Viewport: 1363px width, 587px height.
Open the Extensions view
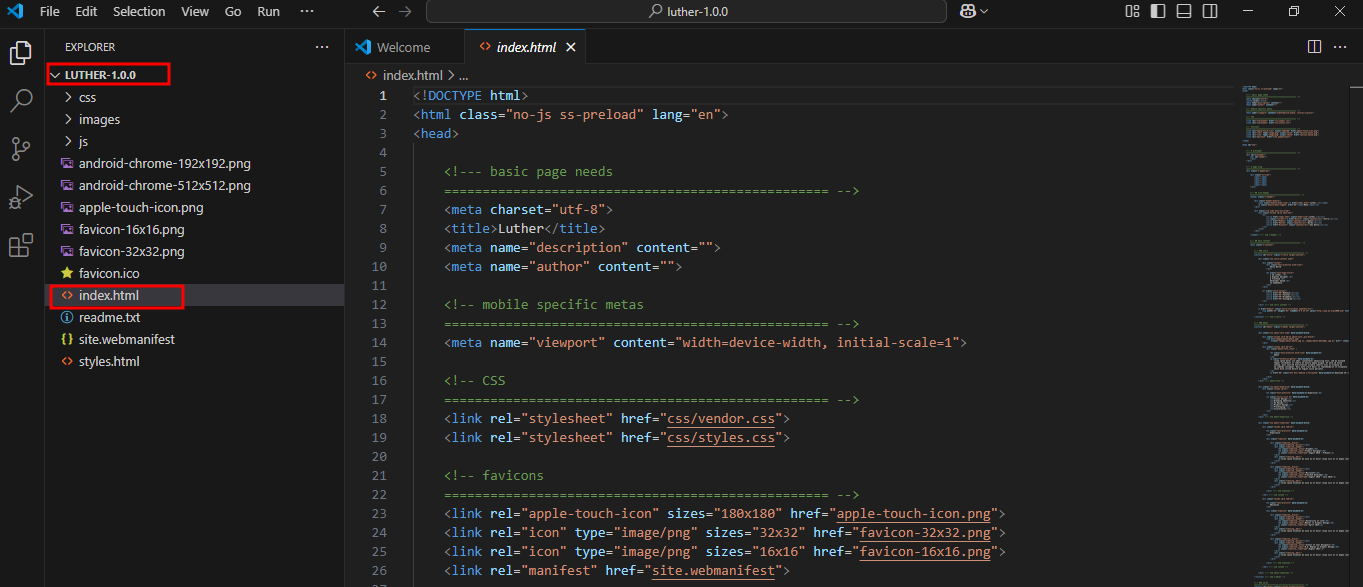point(20,245)
